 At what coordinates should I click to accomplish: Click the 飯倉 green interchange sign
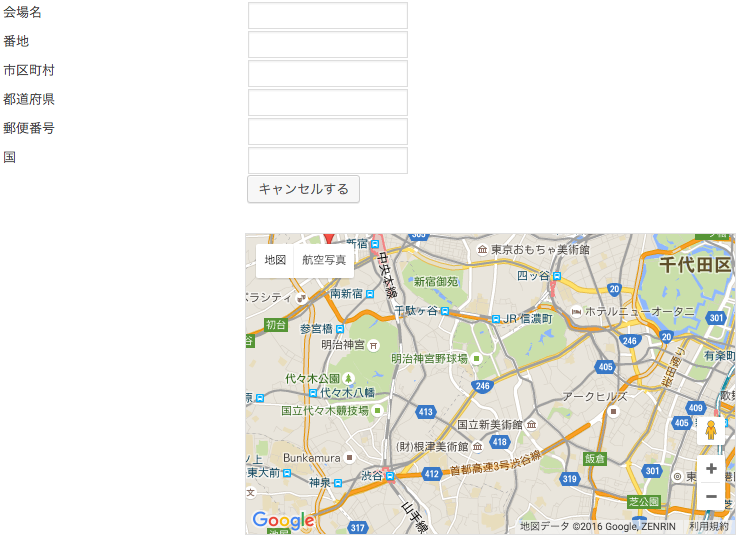(x=595, y=458)
